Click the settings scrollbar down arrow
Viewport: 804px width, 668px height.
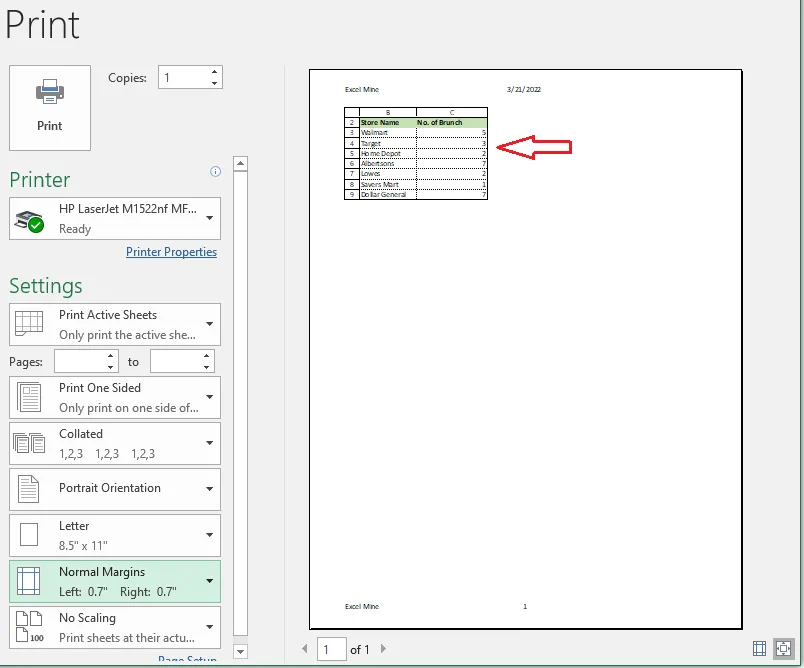tap(240, 651)
